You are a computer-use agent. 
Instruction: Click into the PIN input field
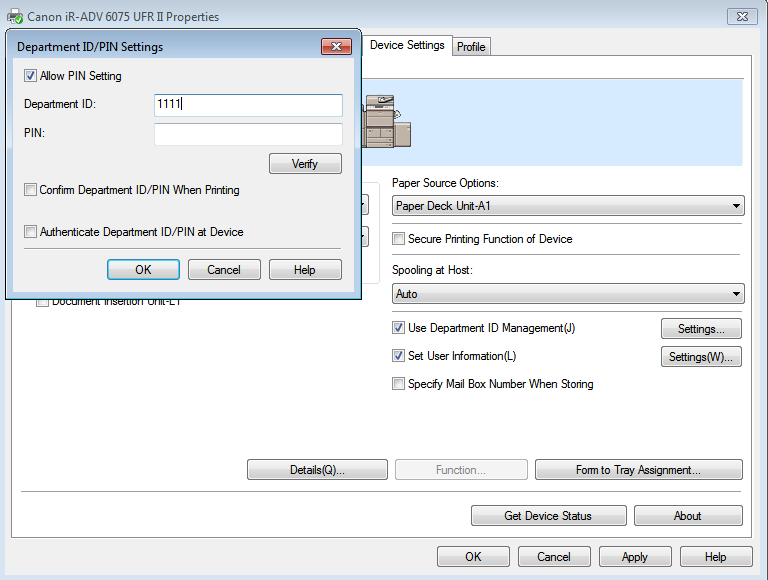(248, 134)
